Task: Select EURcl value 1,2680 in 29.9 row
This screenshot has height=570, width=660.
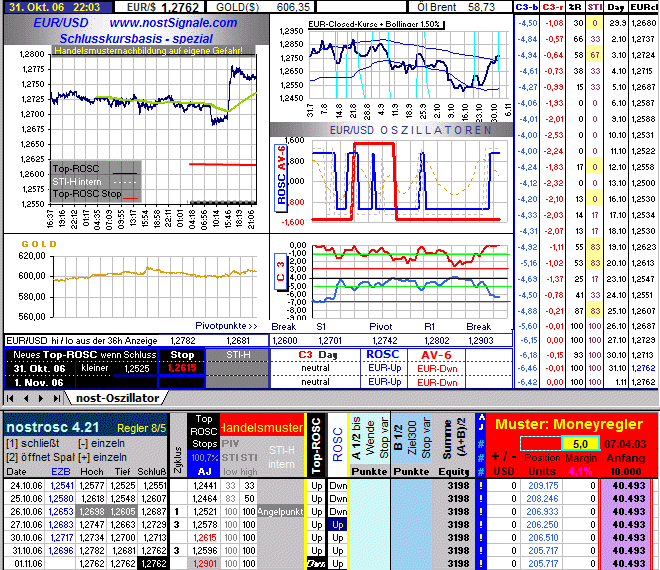Action: pos(644,23)
